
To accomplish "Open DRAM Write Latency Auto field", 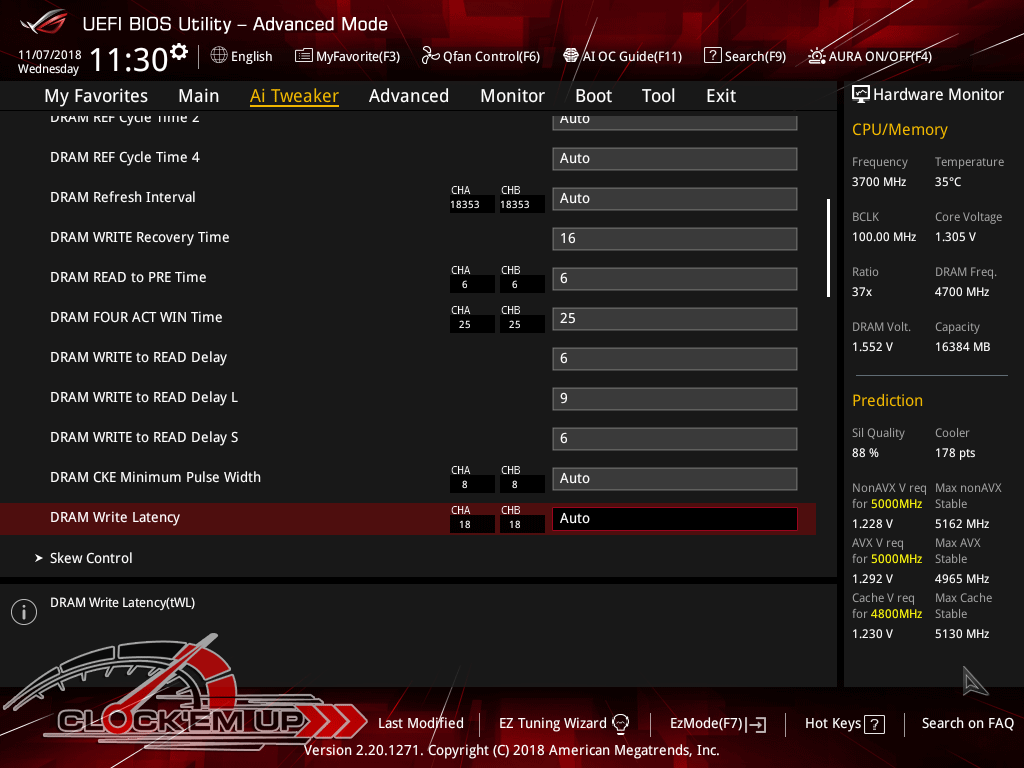I will click(x=674, y=518).
